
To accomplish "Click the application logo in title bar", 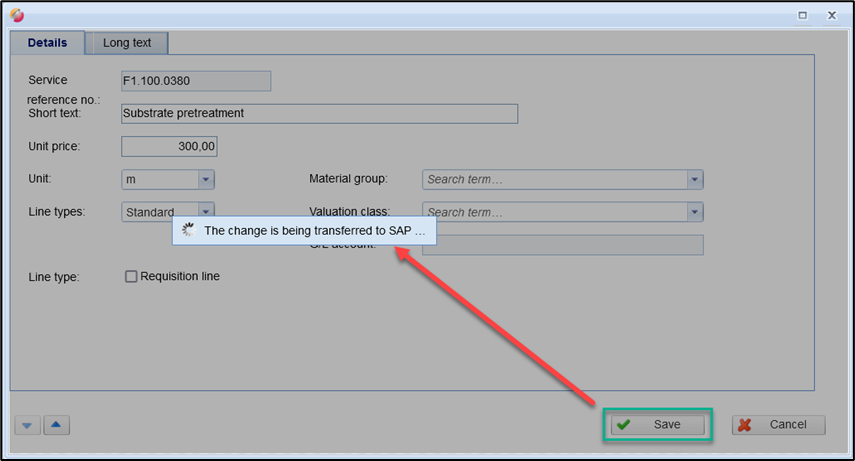I will 16,16.
